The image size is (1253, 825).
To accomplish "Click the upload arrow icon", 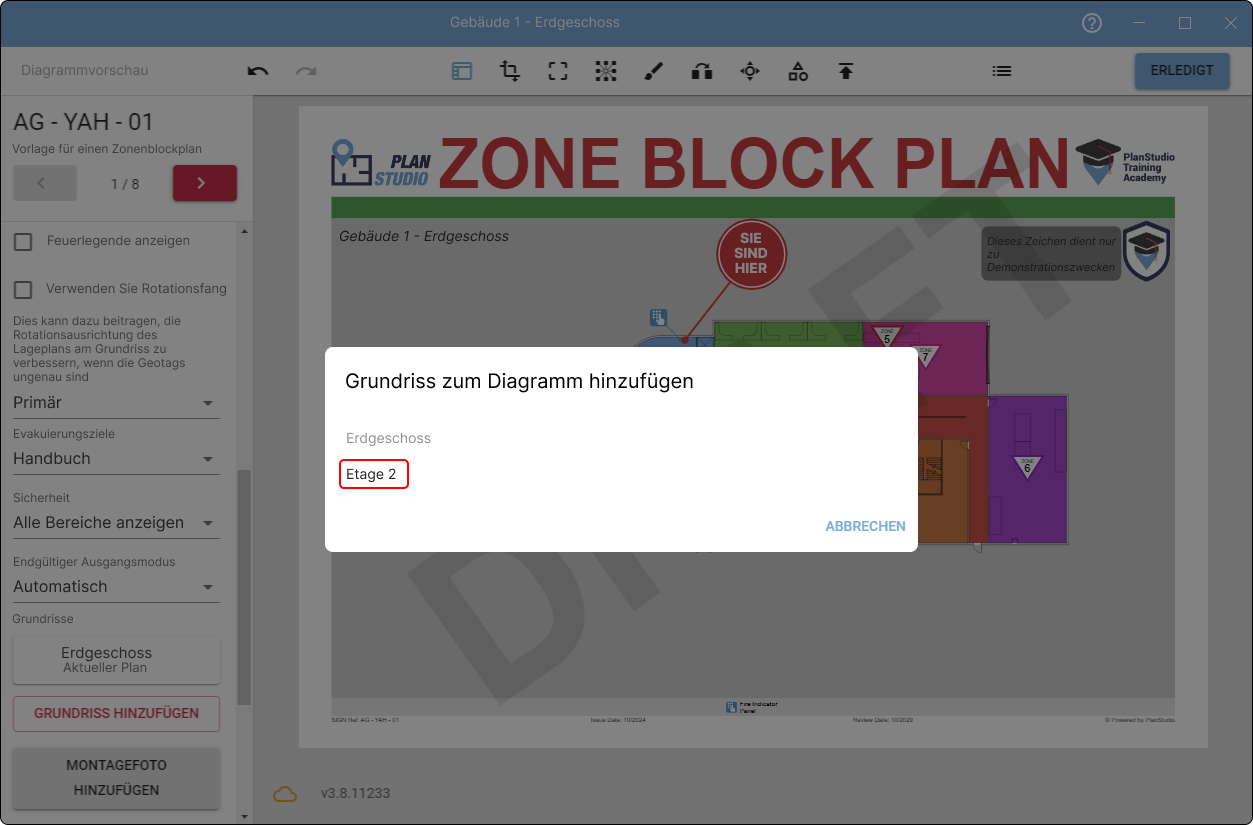I will pyautogui.click(x=846, y=71).
